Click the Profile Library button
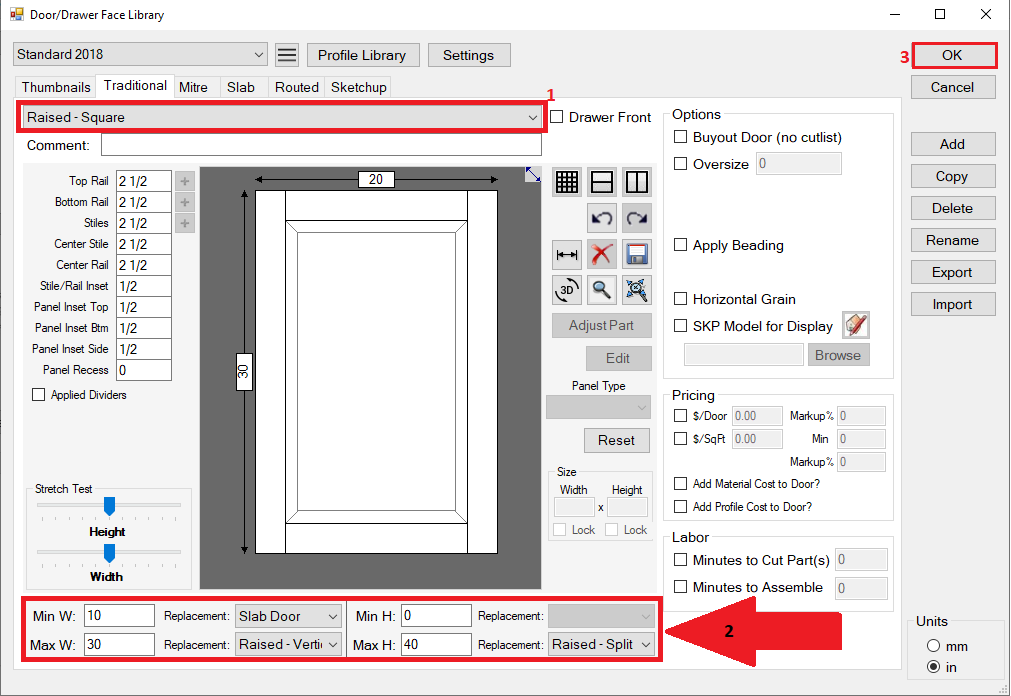This screenshot has height=696, width=1011. [x=362, y=55]
